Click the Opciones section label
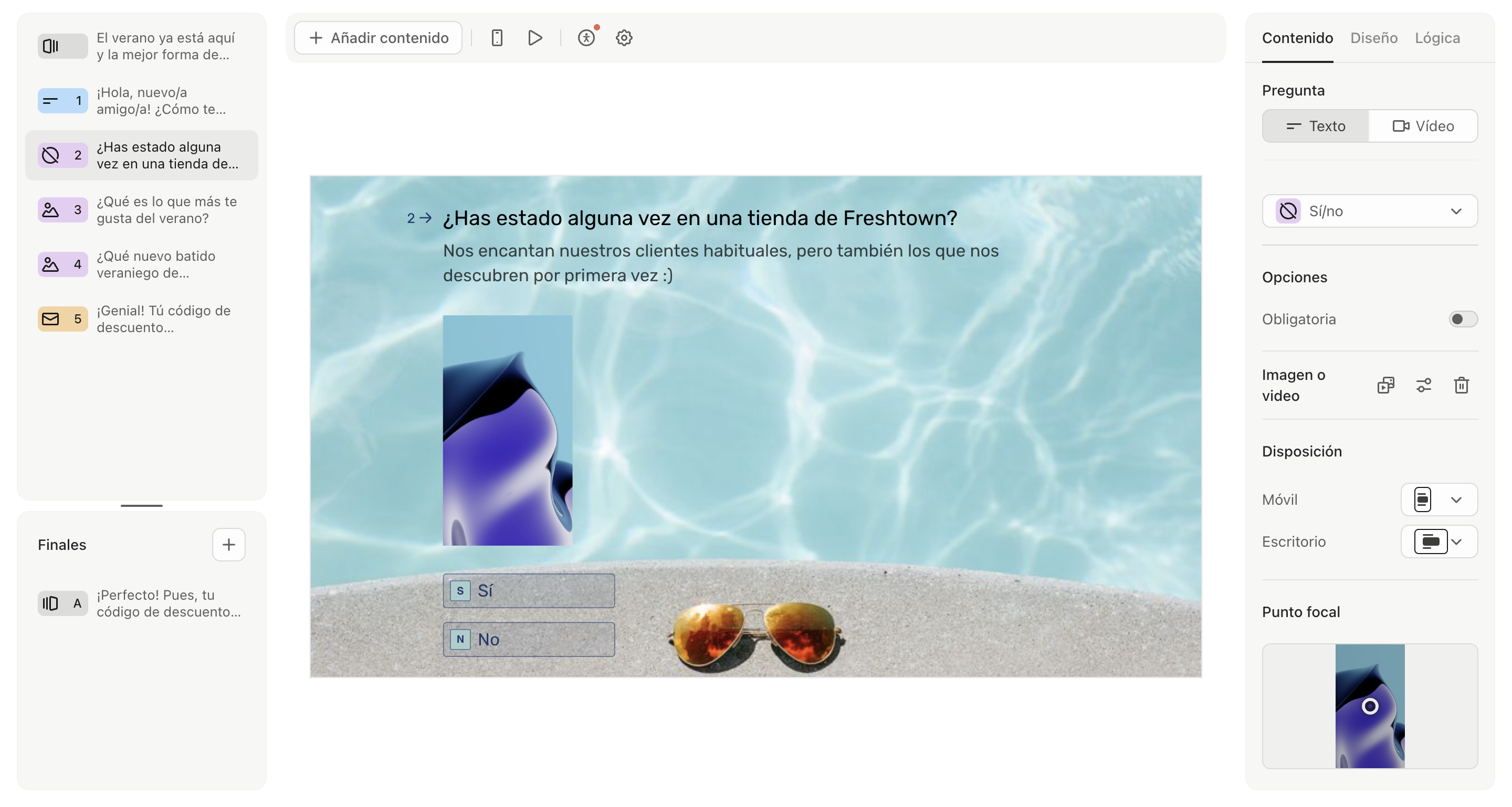 click(x=1295, y=278)
